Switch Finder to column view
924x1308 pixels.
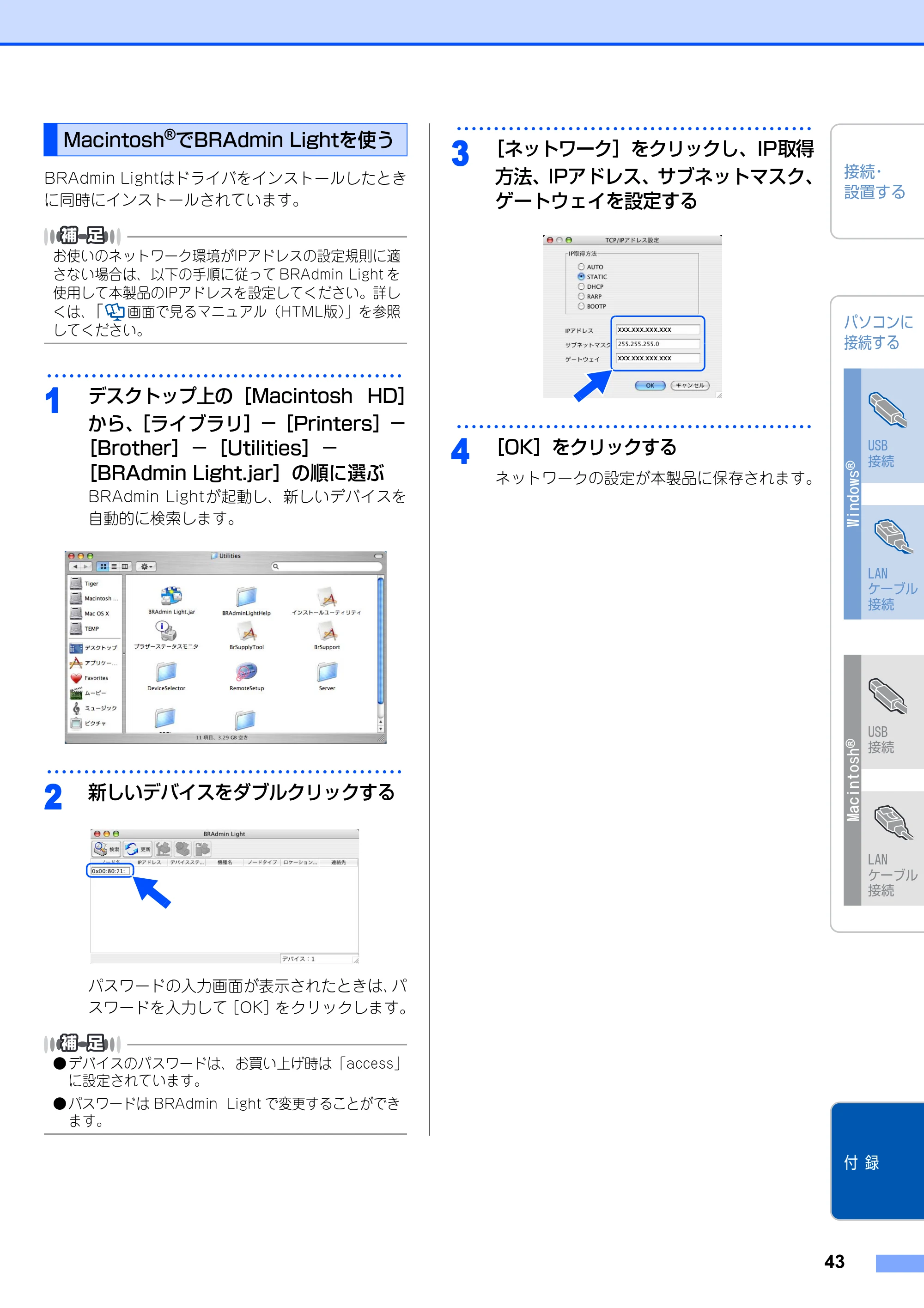125,566
